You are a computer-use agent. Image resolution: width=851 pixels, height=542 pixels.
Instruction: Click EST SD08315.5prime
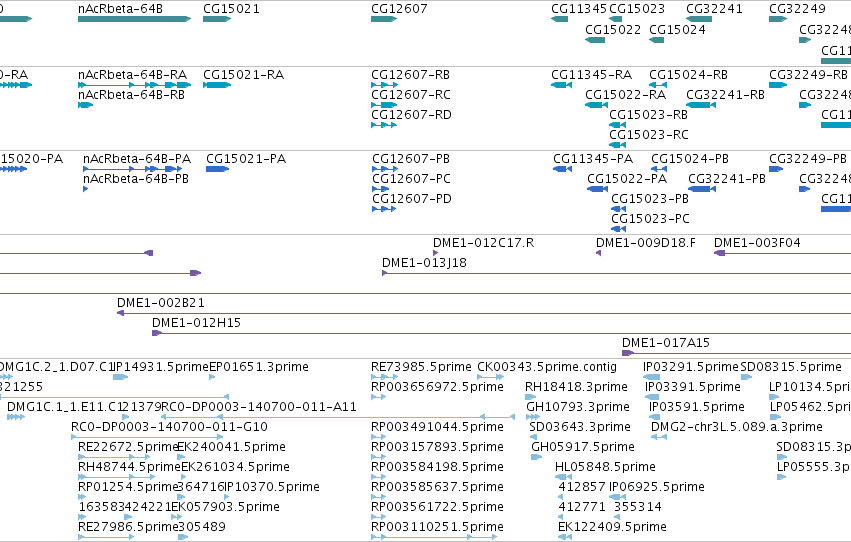pos(746,377)
